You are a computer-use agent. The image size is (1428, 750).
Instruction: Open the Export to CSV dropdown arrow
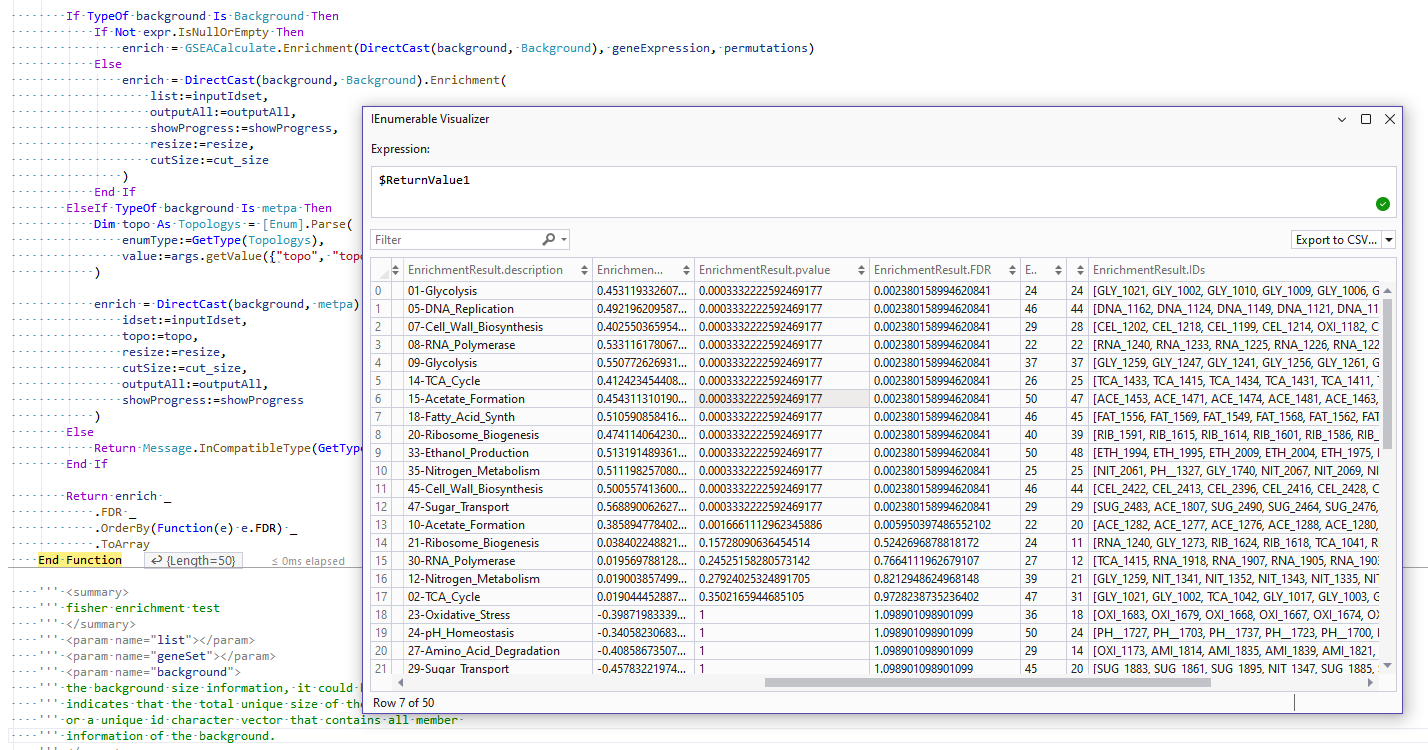pos(1389,240)
